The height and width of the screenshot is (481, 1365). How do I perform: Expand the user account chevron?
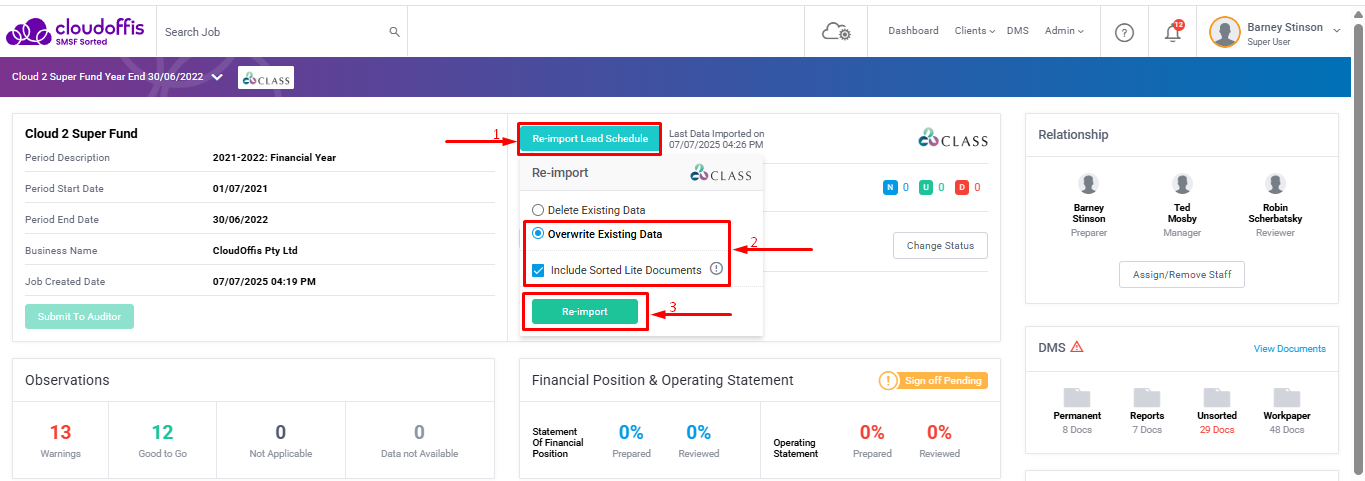pyautogui.click(x=1337, y=31)
